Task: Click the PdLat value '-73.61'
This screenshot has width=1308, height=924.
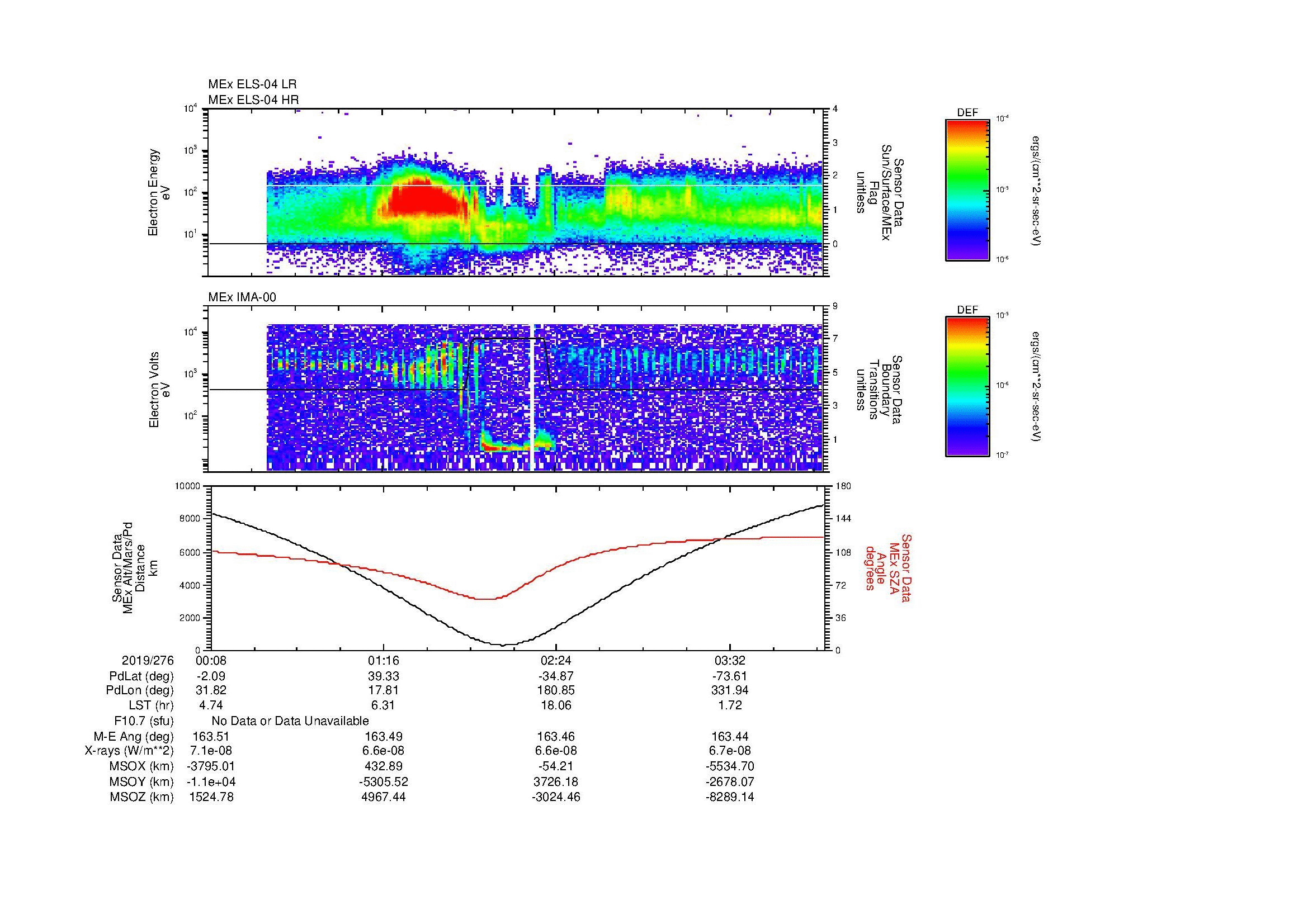Action: click(729, 676)
